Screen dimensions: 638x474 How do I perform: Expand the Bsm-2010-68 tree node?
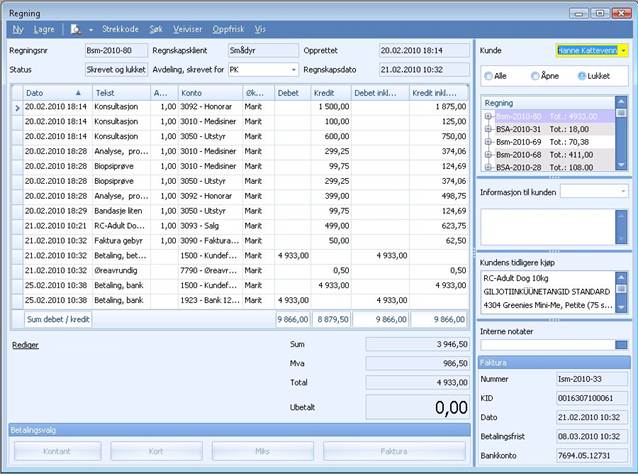pos(488,155)
